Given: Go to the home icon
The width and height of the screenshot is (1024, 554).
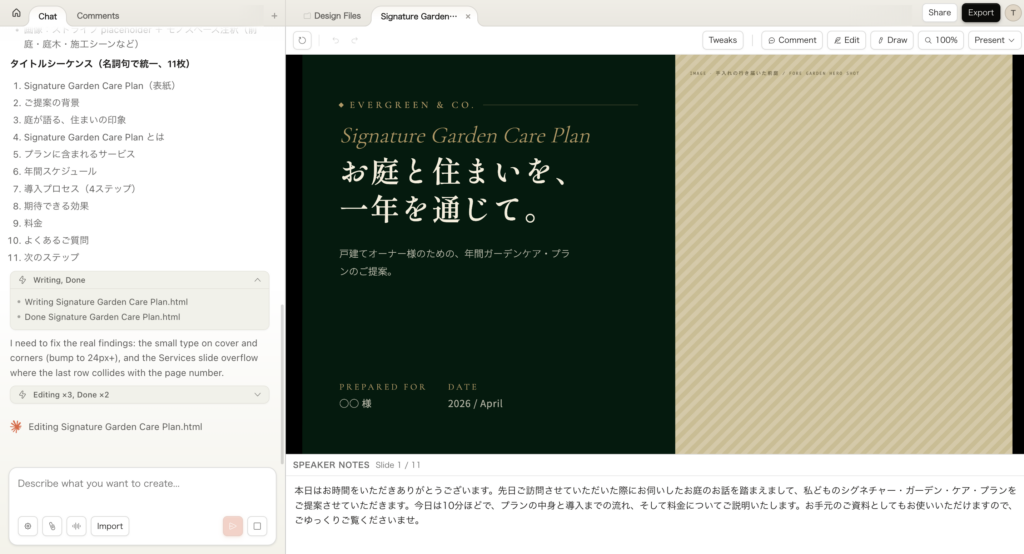Looking at the screenshot, I should coord(16,13).
